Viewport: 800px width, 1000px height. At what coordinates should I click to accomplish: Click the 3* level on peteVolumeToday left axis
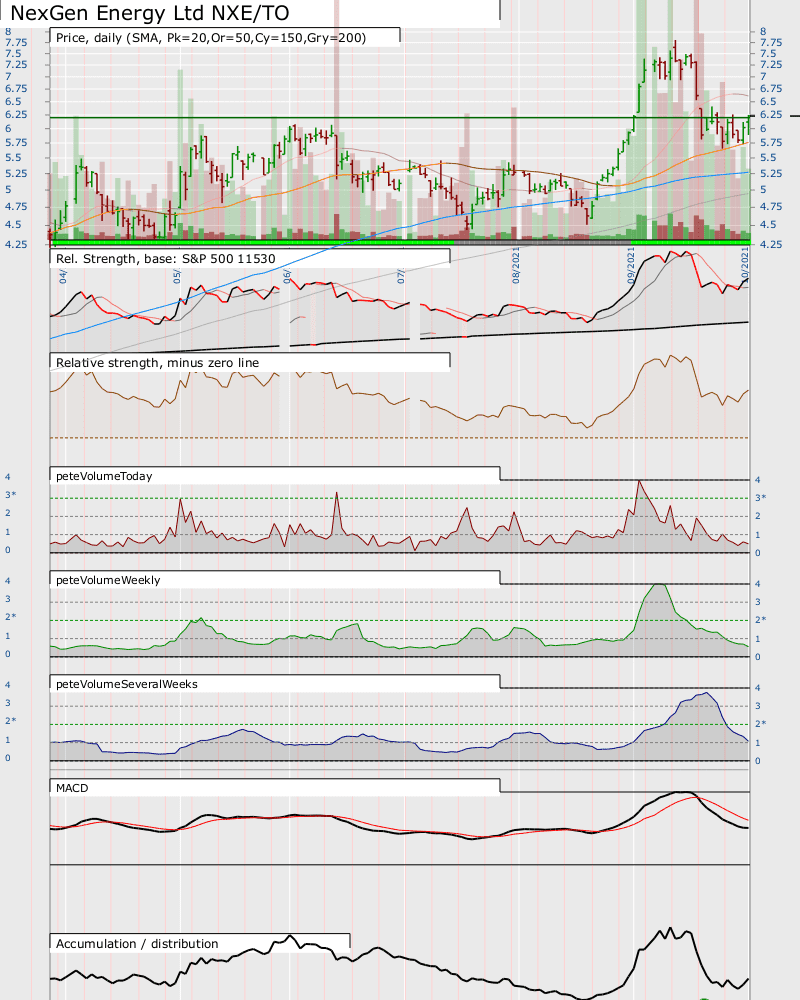(11, 496)
